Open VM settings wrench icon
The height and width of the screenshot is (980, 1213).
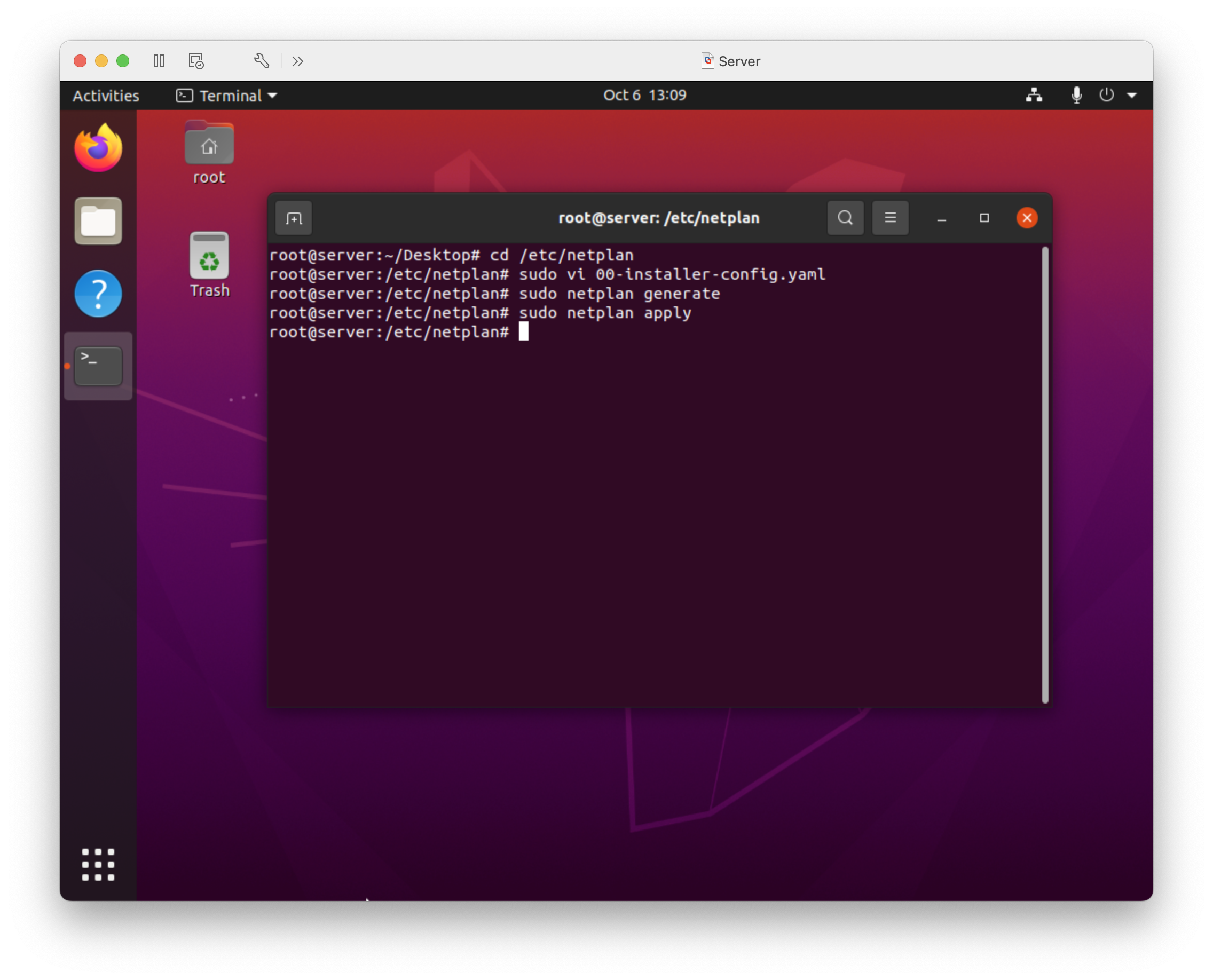coord(261,61)
